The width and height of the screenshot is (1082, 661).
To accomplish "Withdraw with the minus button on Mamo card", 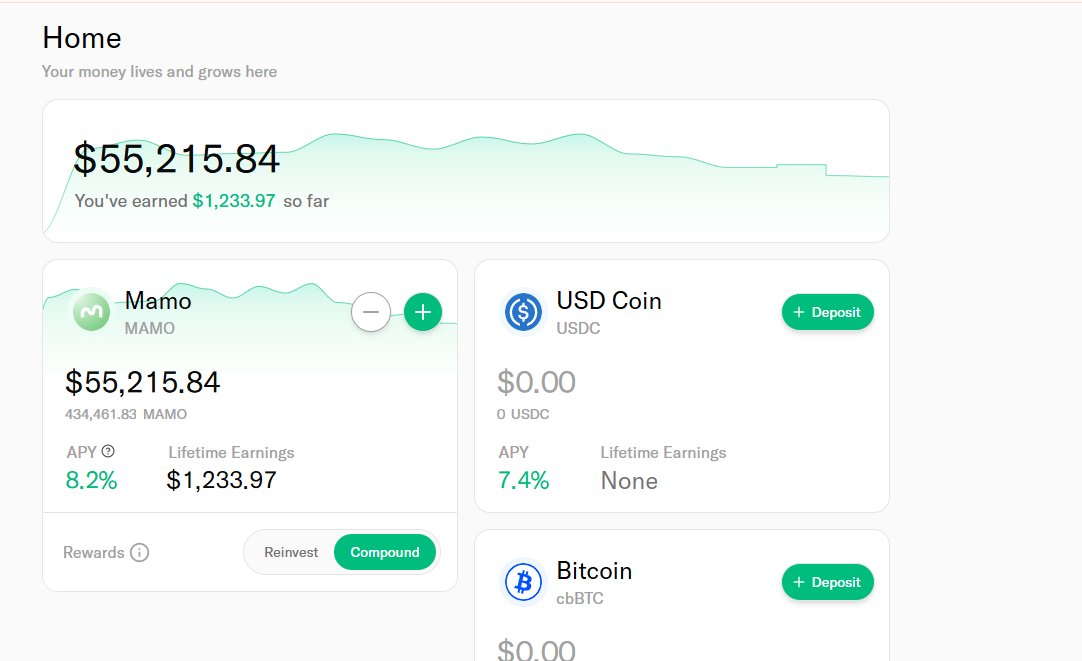I will [371, 312].
